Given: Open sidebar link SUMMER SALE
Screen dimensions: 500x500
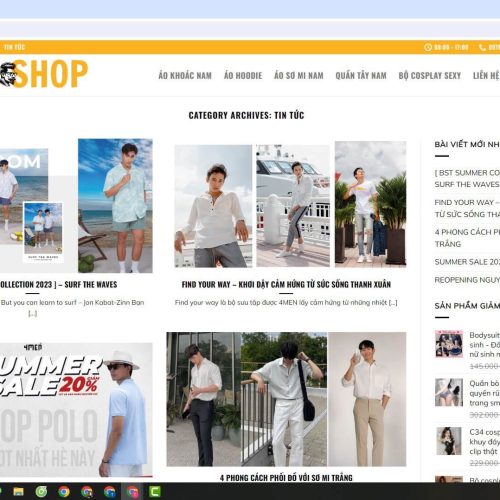Looking at the screenshot, I should [x=467, y=262].
